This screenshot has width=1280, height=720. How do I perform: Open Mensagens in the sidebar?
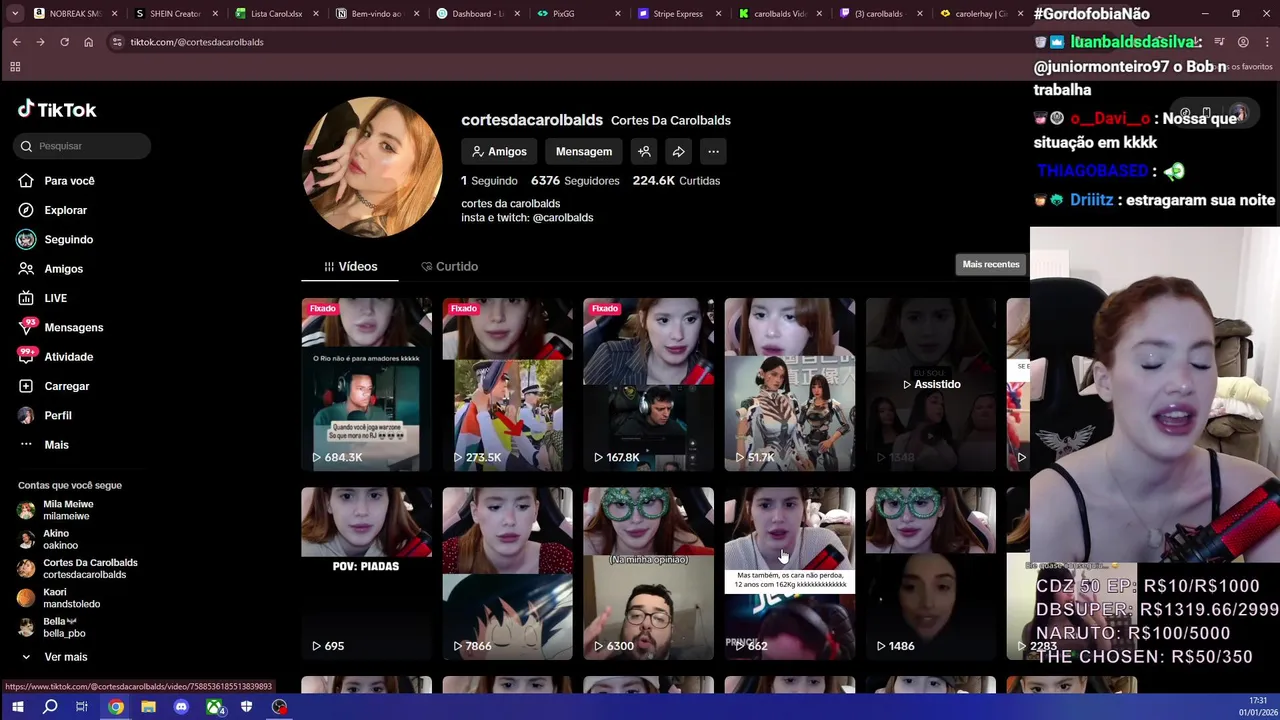pos(60,328)
